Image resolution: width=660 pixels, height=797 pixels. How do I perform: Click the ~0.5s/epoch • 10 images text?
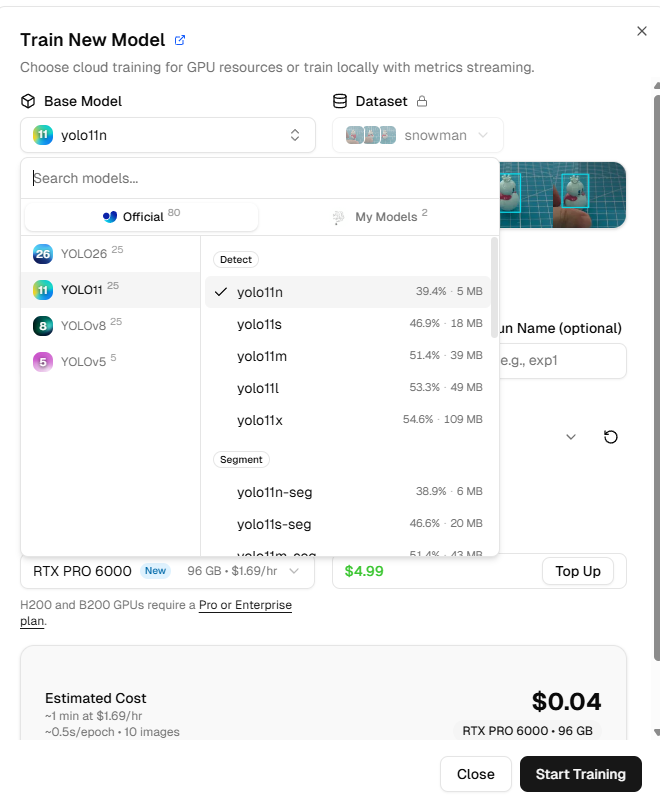pos(112,732)
